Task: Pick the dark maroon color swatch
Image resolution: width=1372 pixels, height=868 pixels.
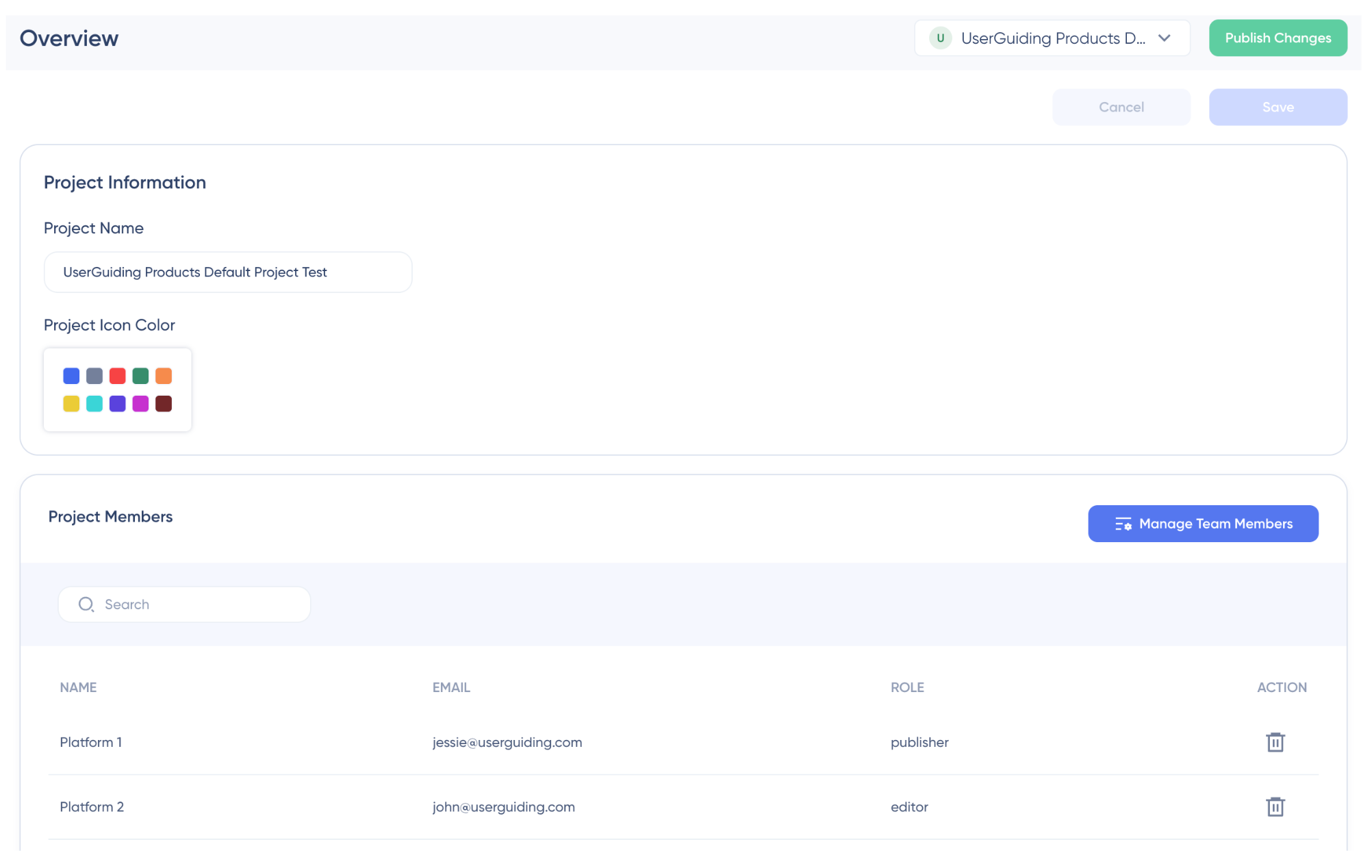Action: 164,404
